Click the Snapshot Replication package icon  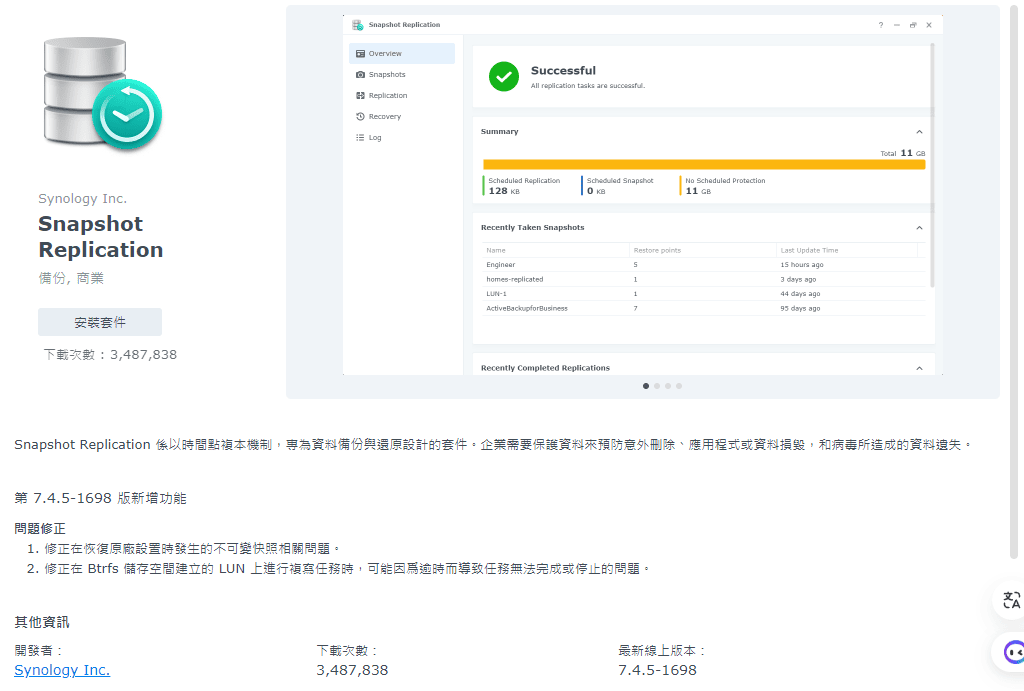[103, 93]
